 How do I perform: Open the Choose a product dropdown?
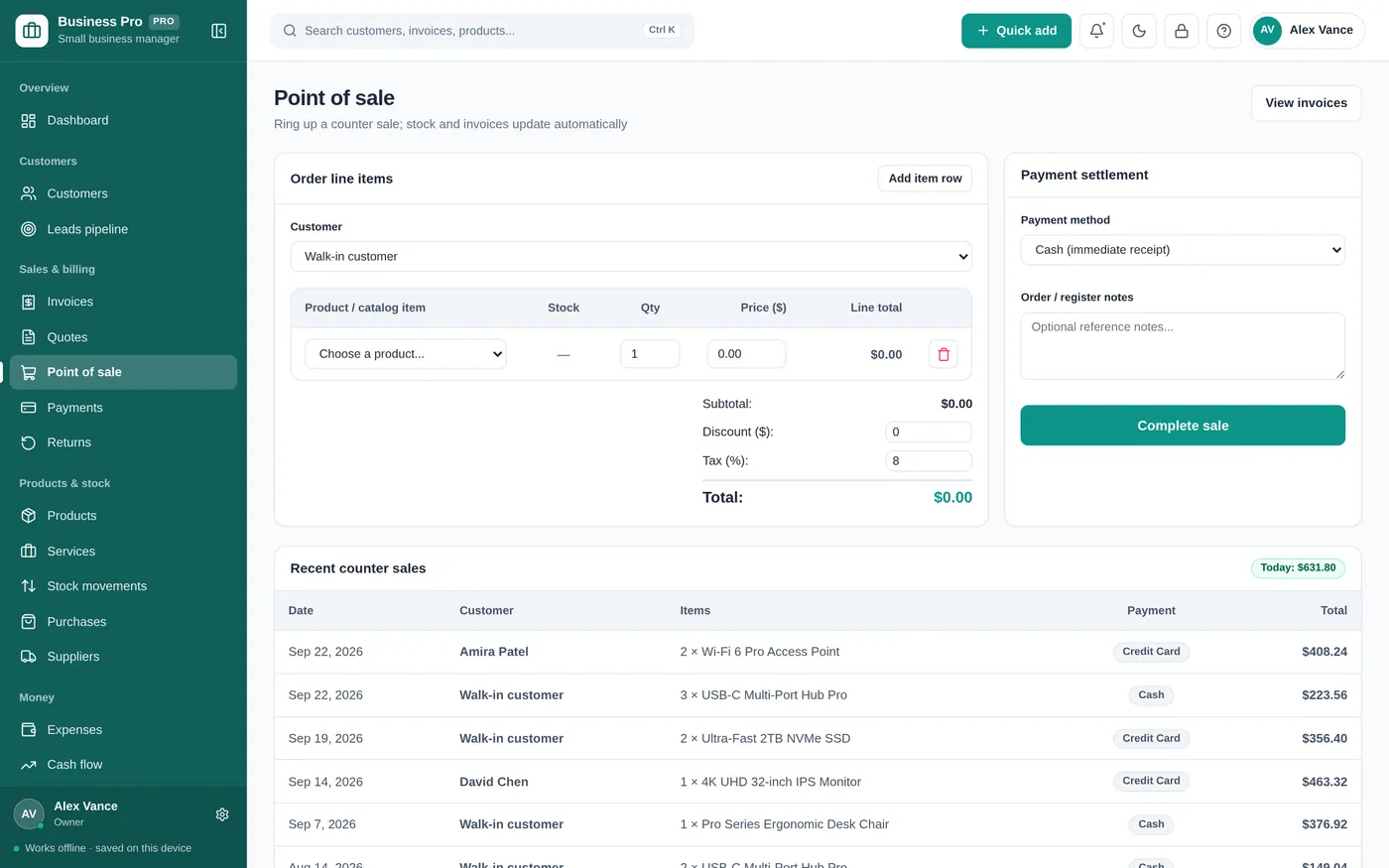[x=406, y=354]
